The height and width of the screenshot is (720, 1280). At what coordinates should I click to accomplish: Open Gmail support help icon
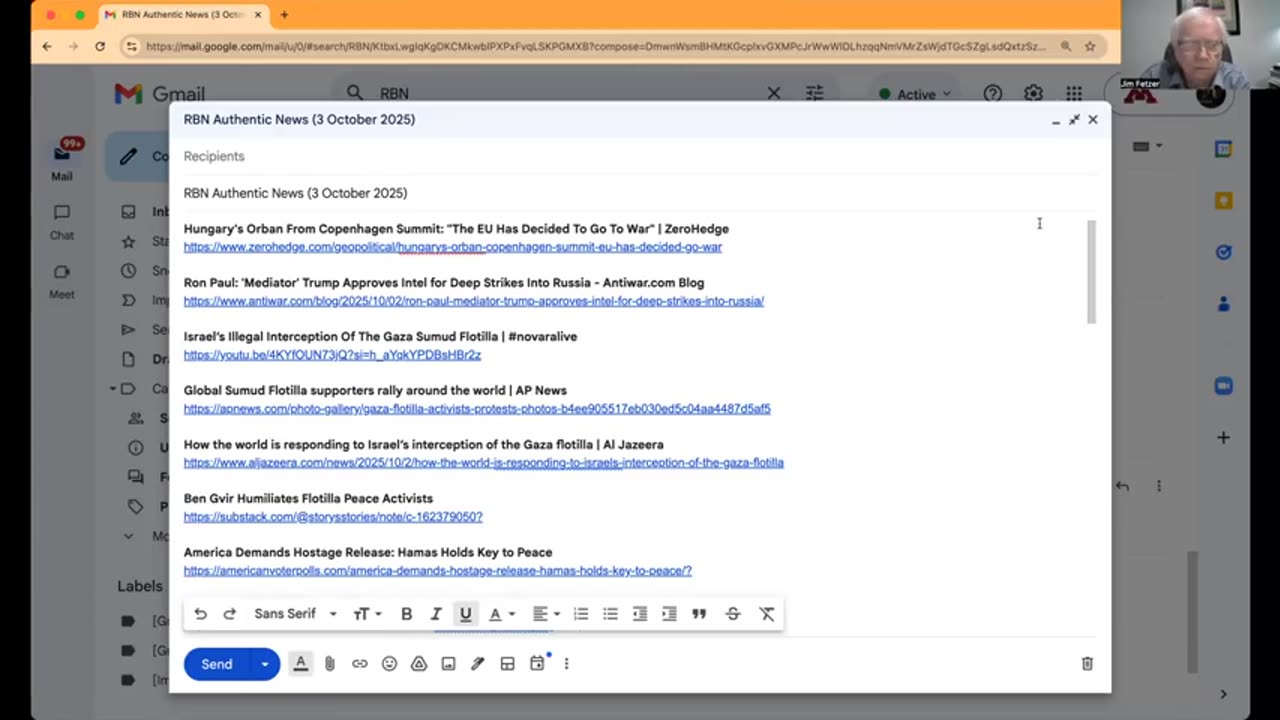click(993, 93)
